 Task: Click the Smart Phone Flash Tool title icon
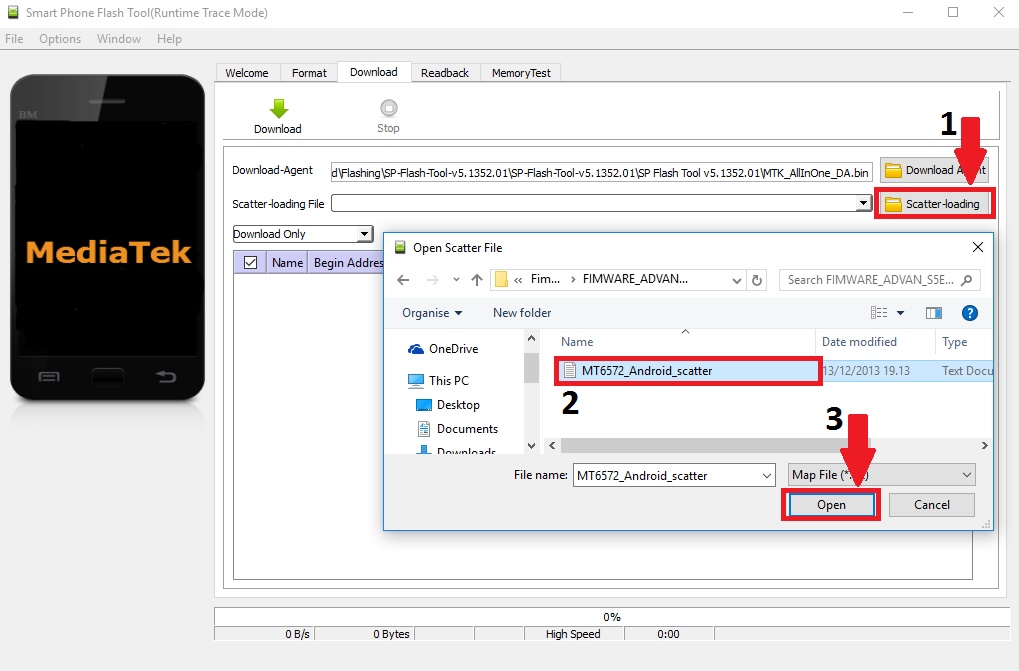point(12,12)
